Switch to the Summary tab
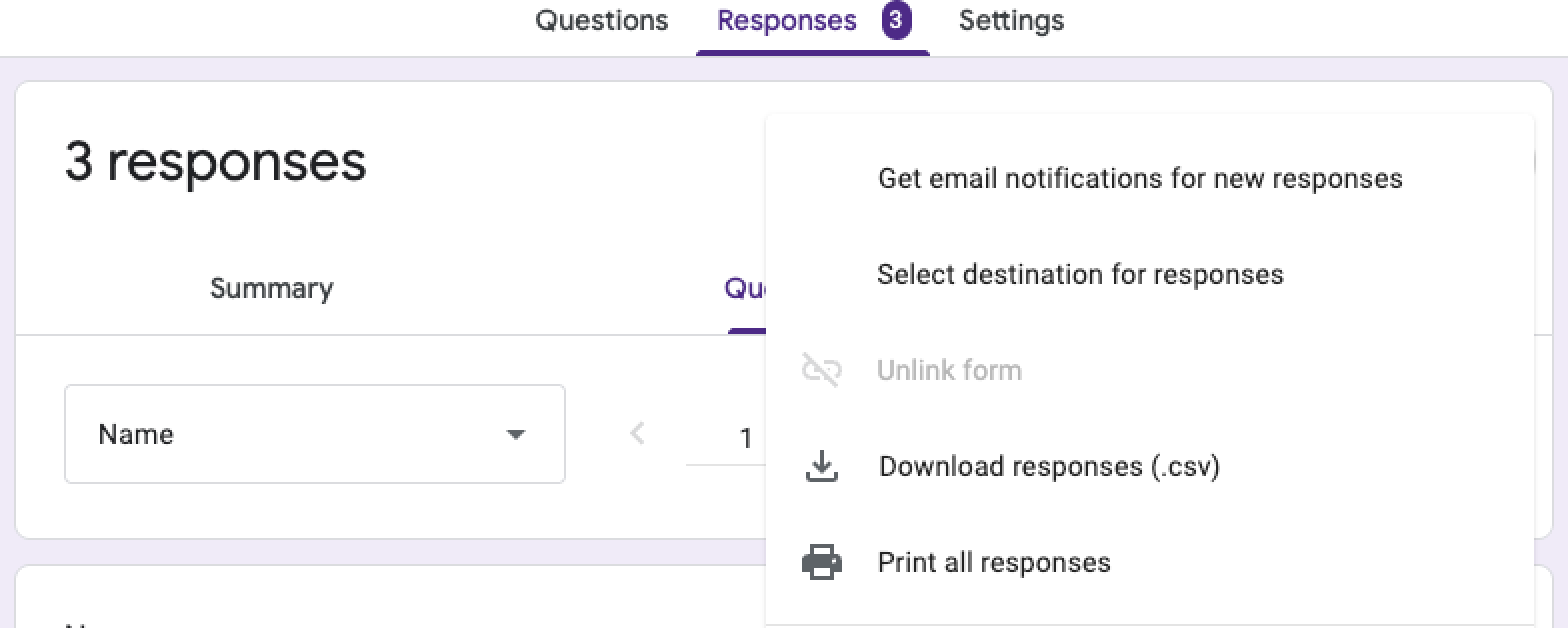Screen dimensions: 1568x628 (271, 288)
